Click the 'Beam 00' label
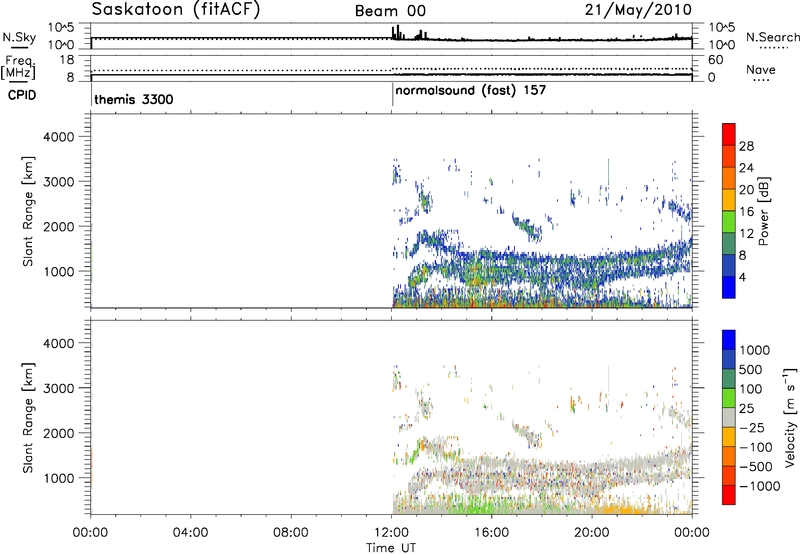This screenshot has width=800, height=554. [390, 11]
